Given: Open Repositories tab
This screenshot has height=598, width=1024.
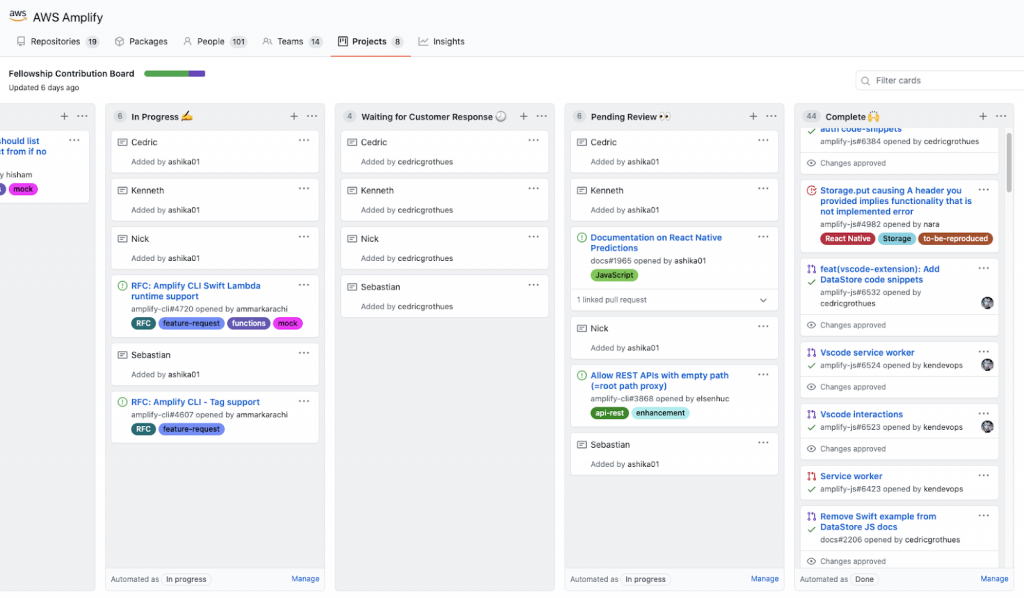Looking at the screenshot, I should [x=57, y=41].
